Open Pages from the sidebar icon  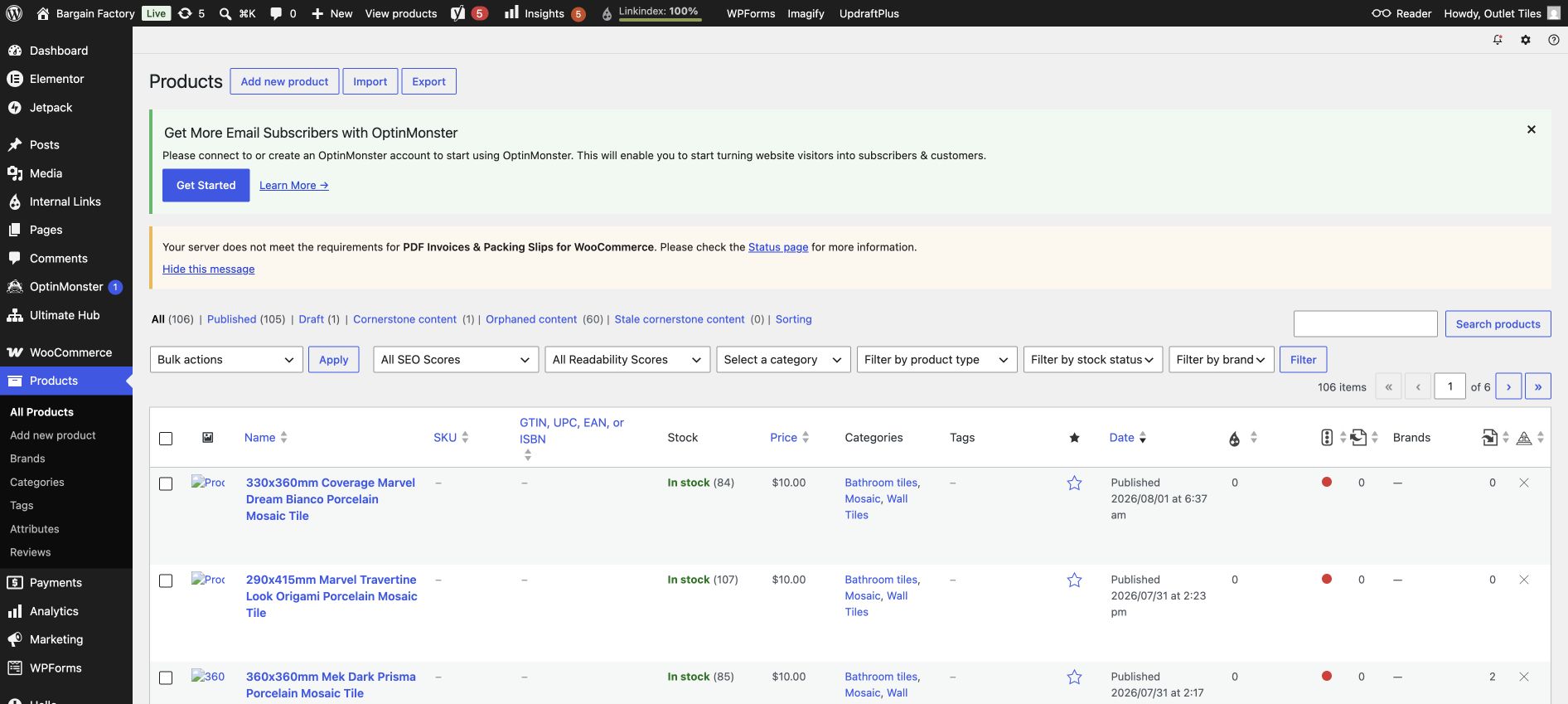pos(15,230)
